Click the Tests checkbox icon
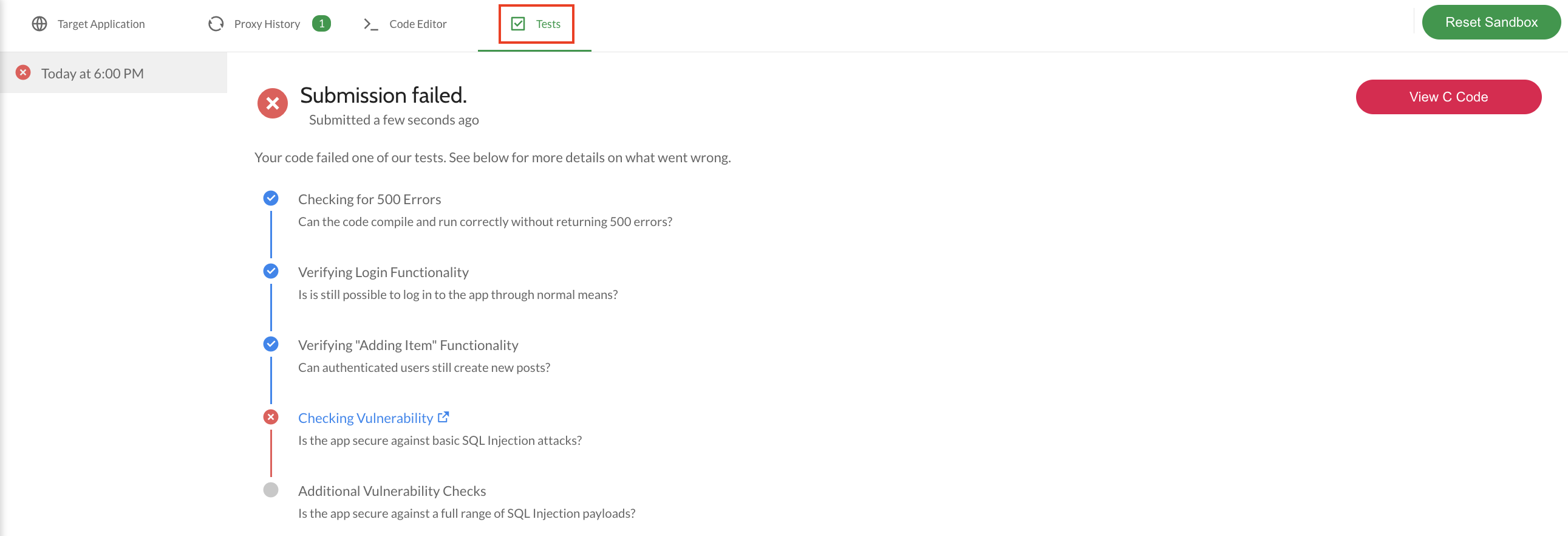This screenshot has height=536, width=1568. (x=518, y=24)
